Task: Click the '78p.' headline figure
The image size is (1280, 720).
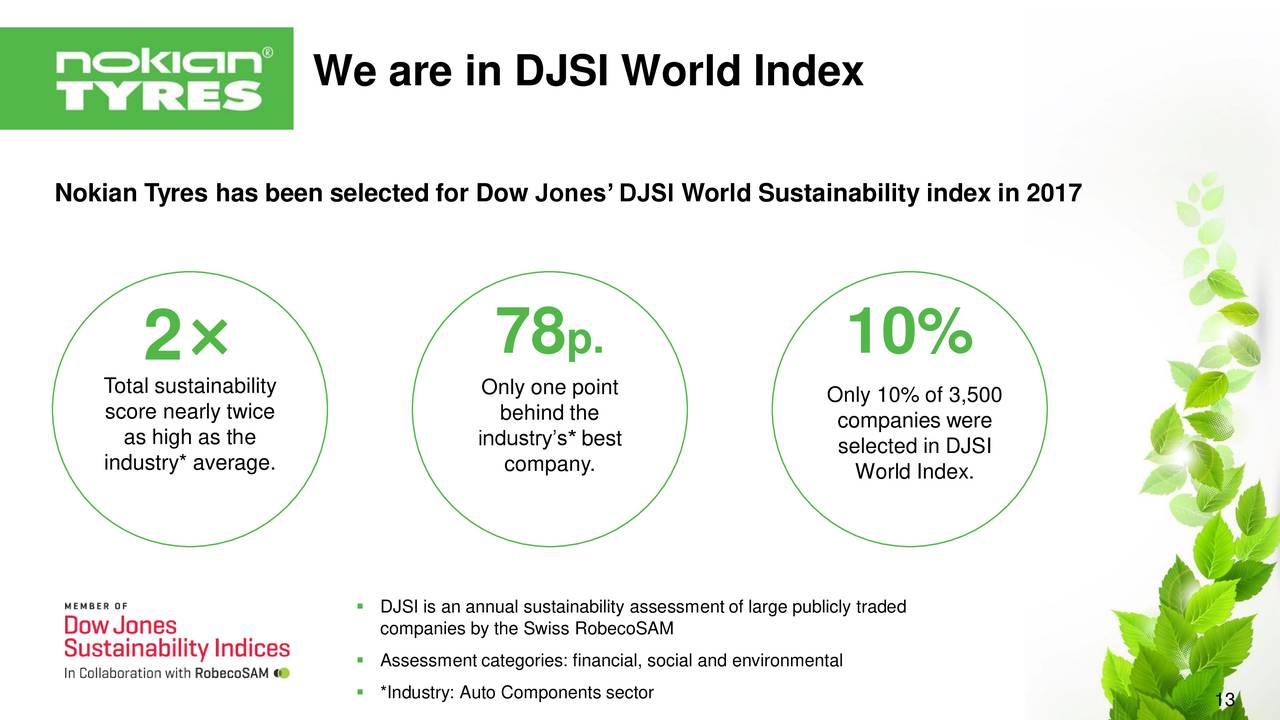Action: point(549,332)
